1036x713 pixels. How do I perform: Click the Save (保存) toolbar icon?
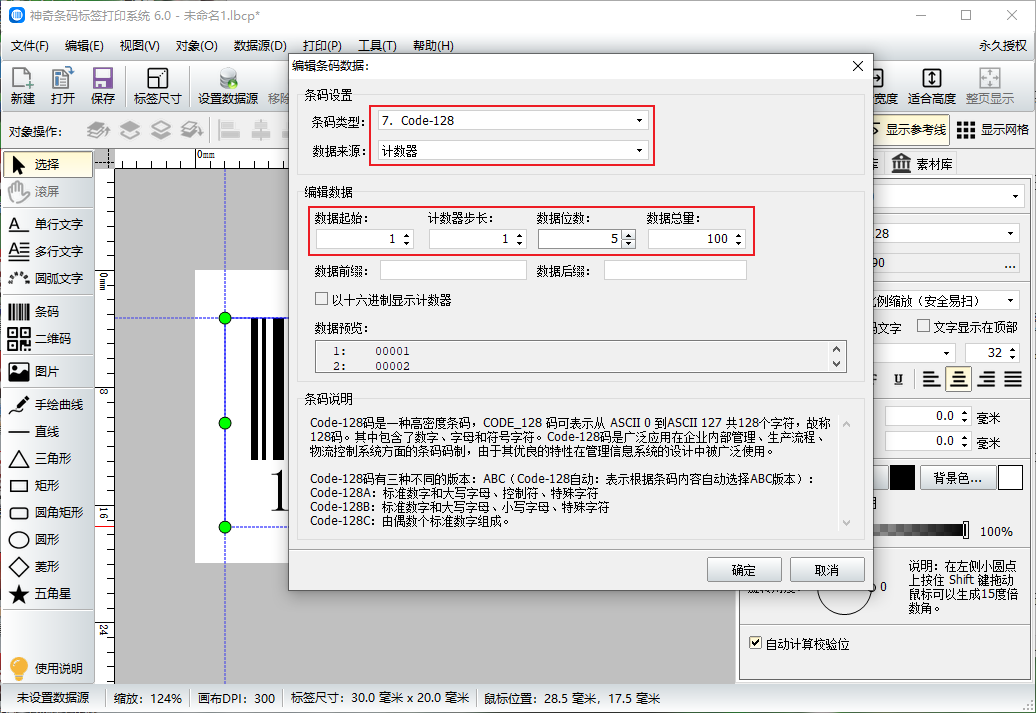coord(102,85)
